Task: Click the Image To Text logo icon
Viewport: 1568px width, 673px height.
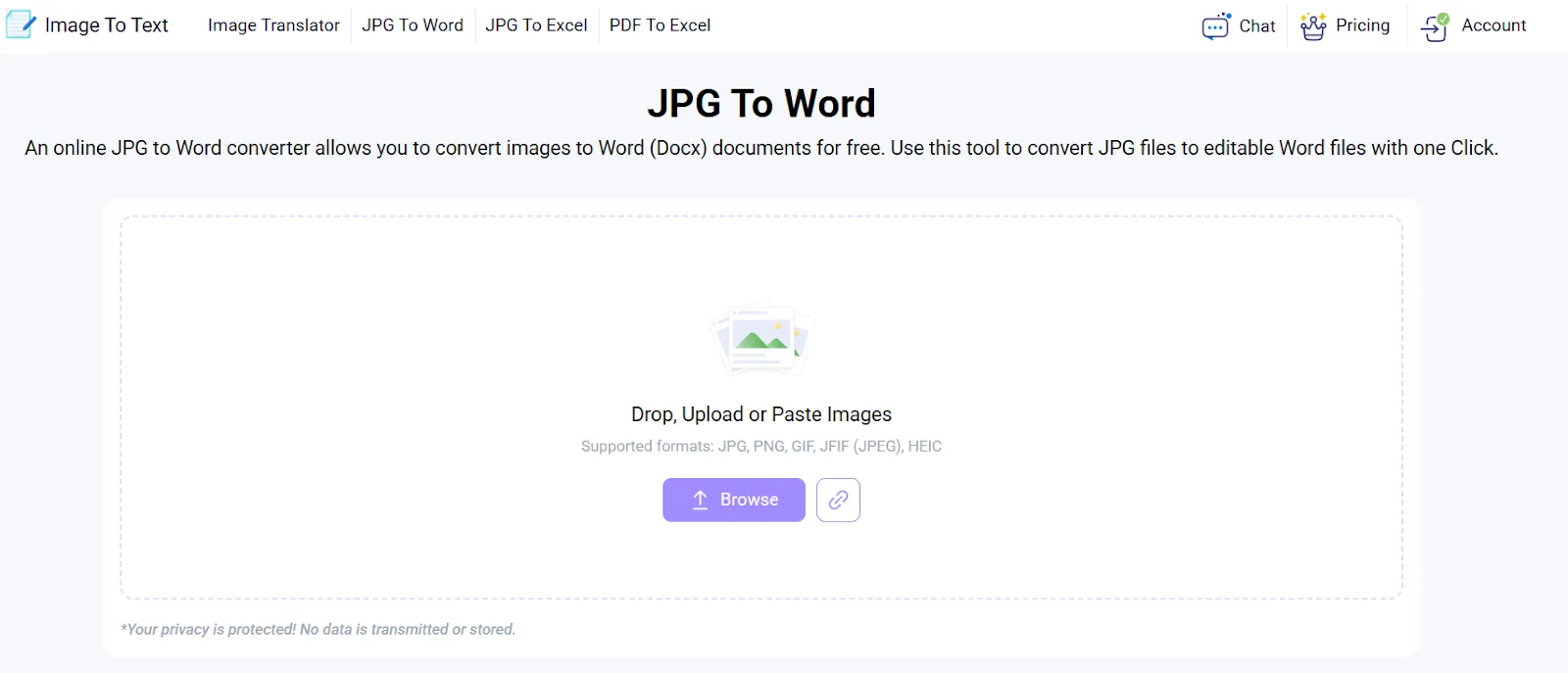Action: (21, 24)
